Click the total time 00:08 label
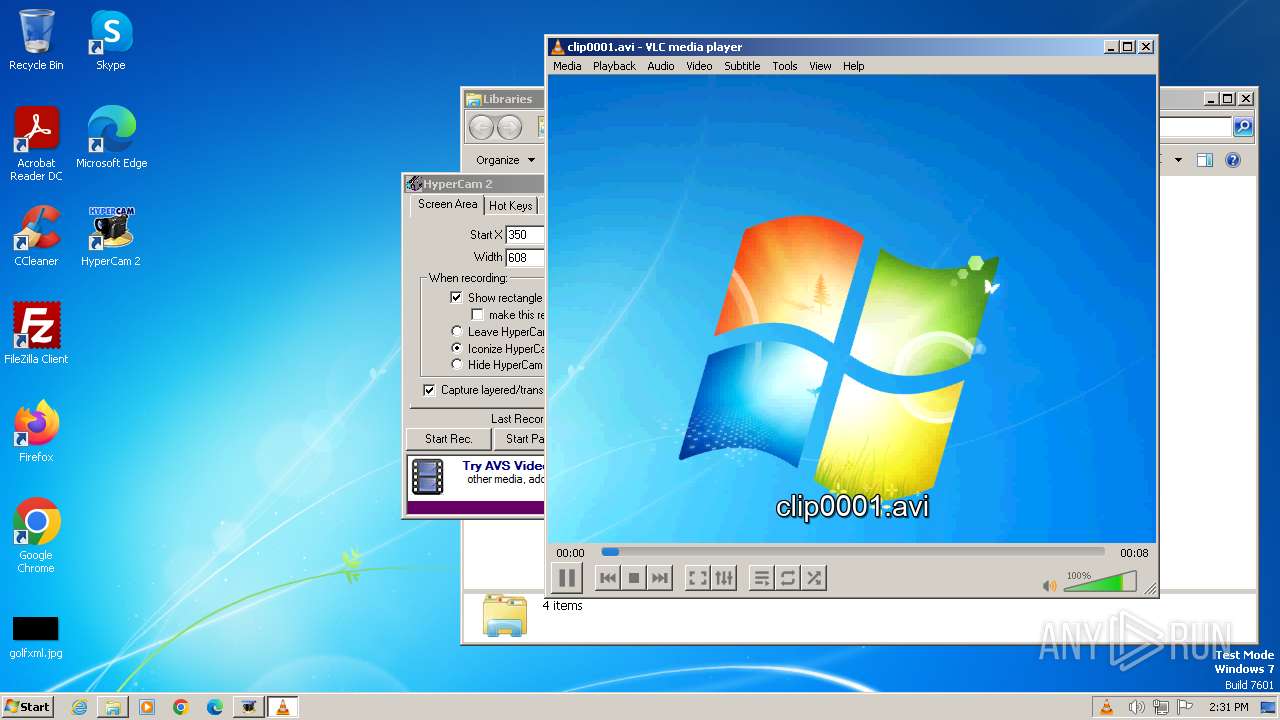The width and height of the screenshot is (1280, 720). click(x=1134, y=553)
